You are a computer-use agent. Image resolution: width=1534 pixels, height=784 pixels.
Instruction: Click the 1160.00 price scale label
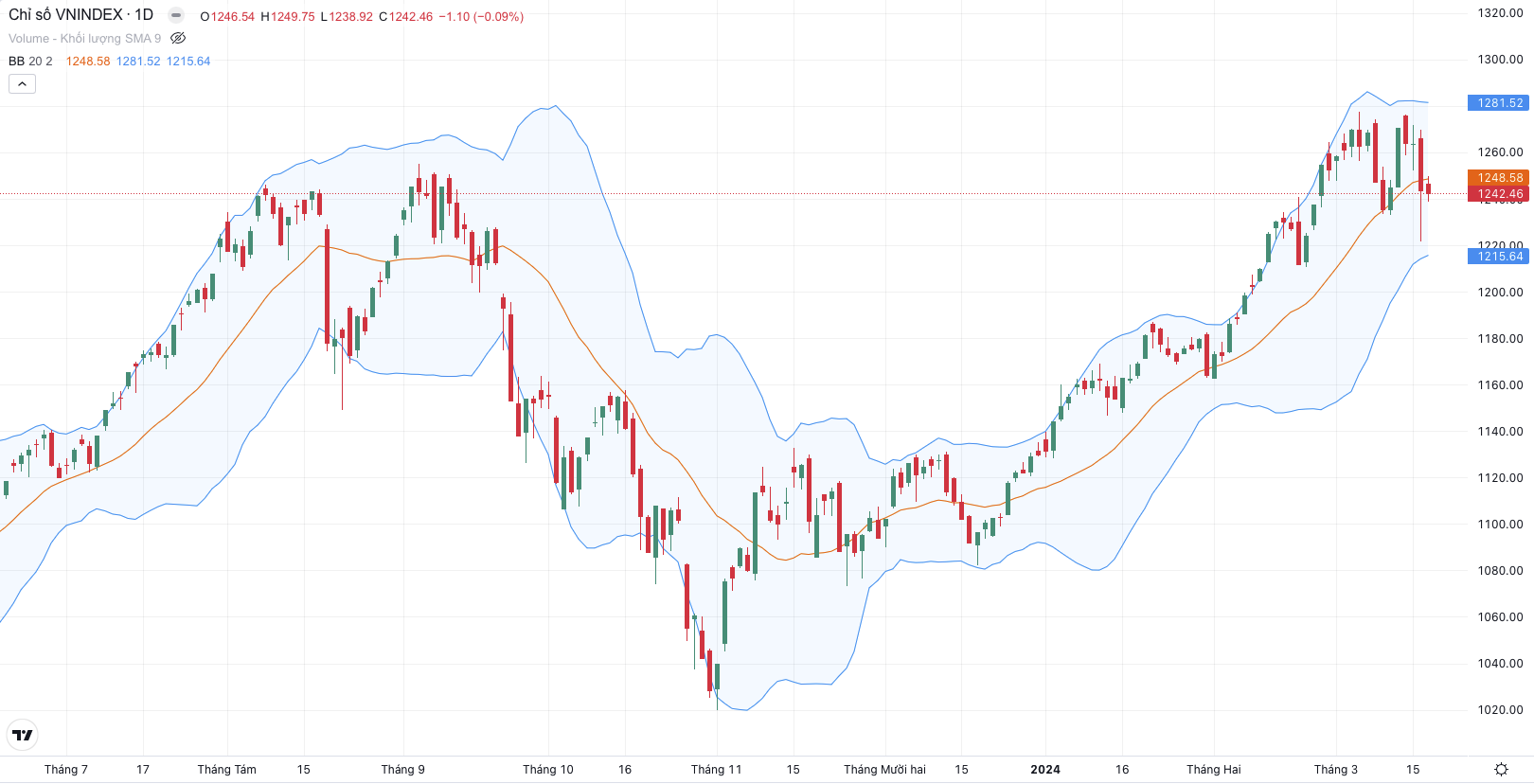tap(1500, 385)
